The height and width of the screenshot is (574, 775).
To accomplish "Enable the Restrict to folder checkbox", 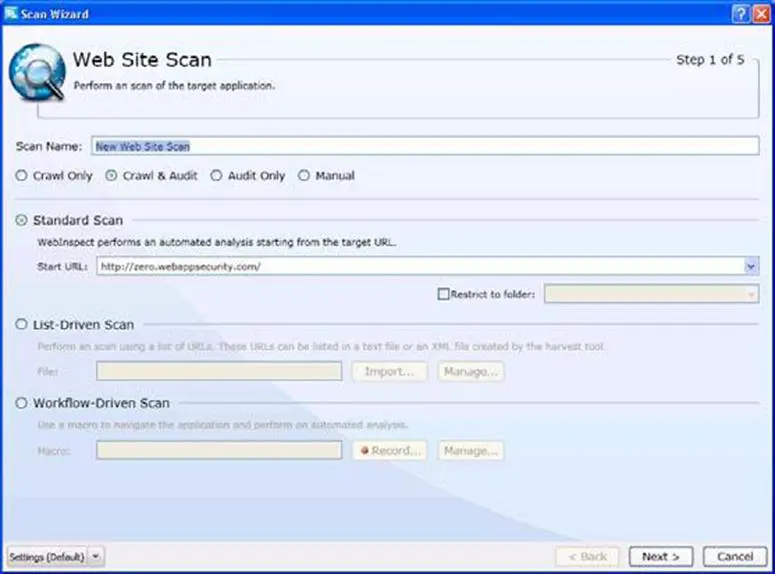I will pos(443,294).
